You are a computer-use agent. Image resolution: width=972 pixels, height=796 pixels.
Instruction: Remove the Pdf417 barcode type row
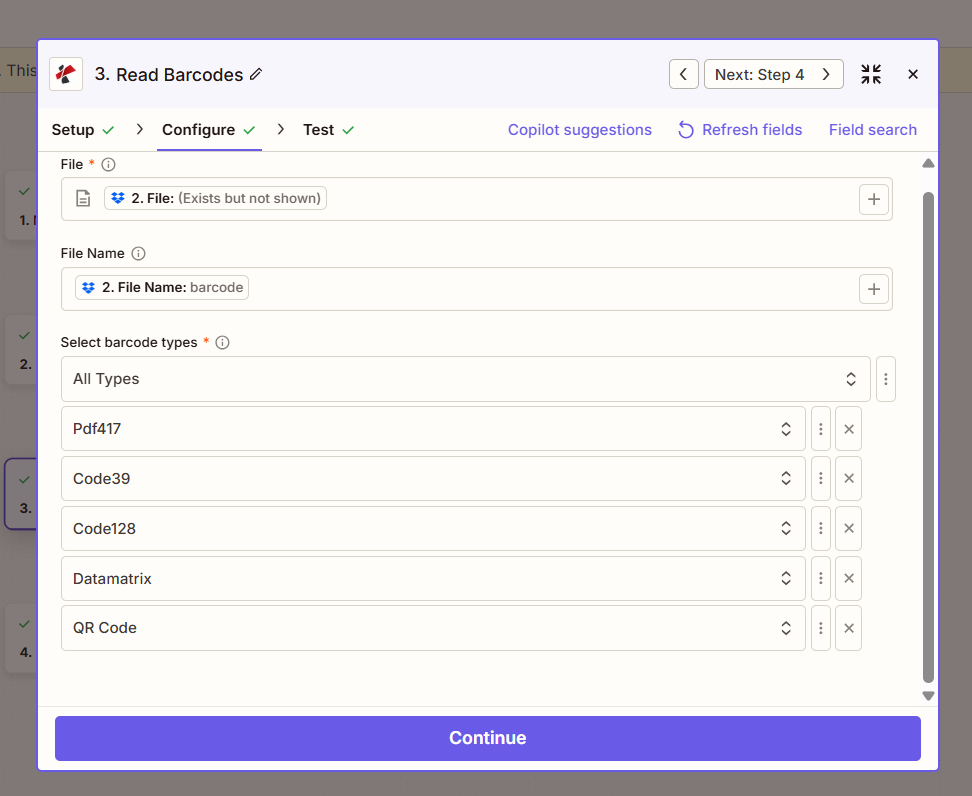[848, 429]
